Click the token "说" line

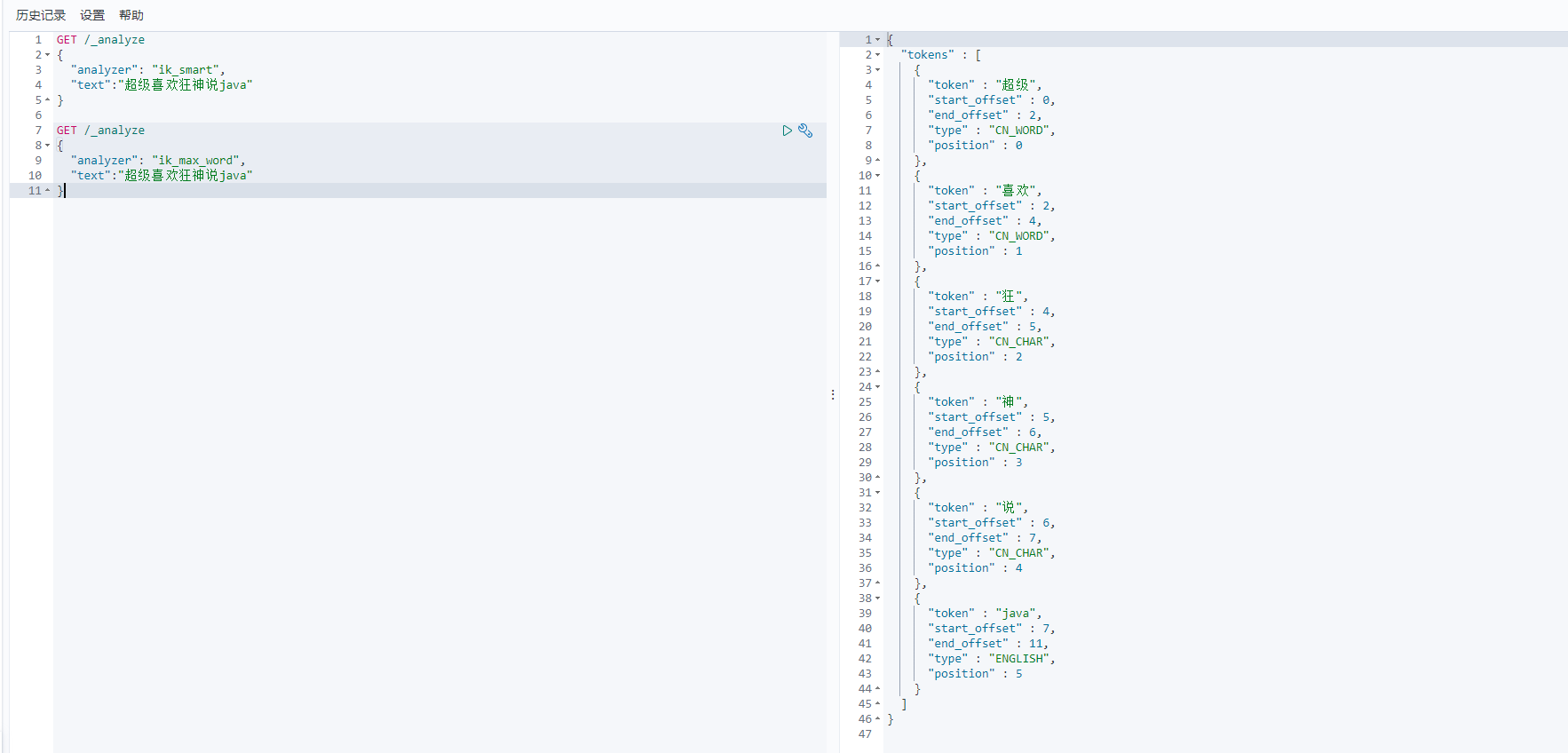pos(978,508)
